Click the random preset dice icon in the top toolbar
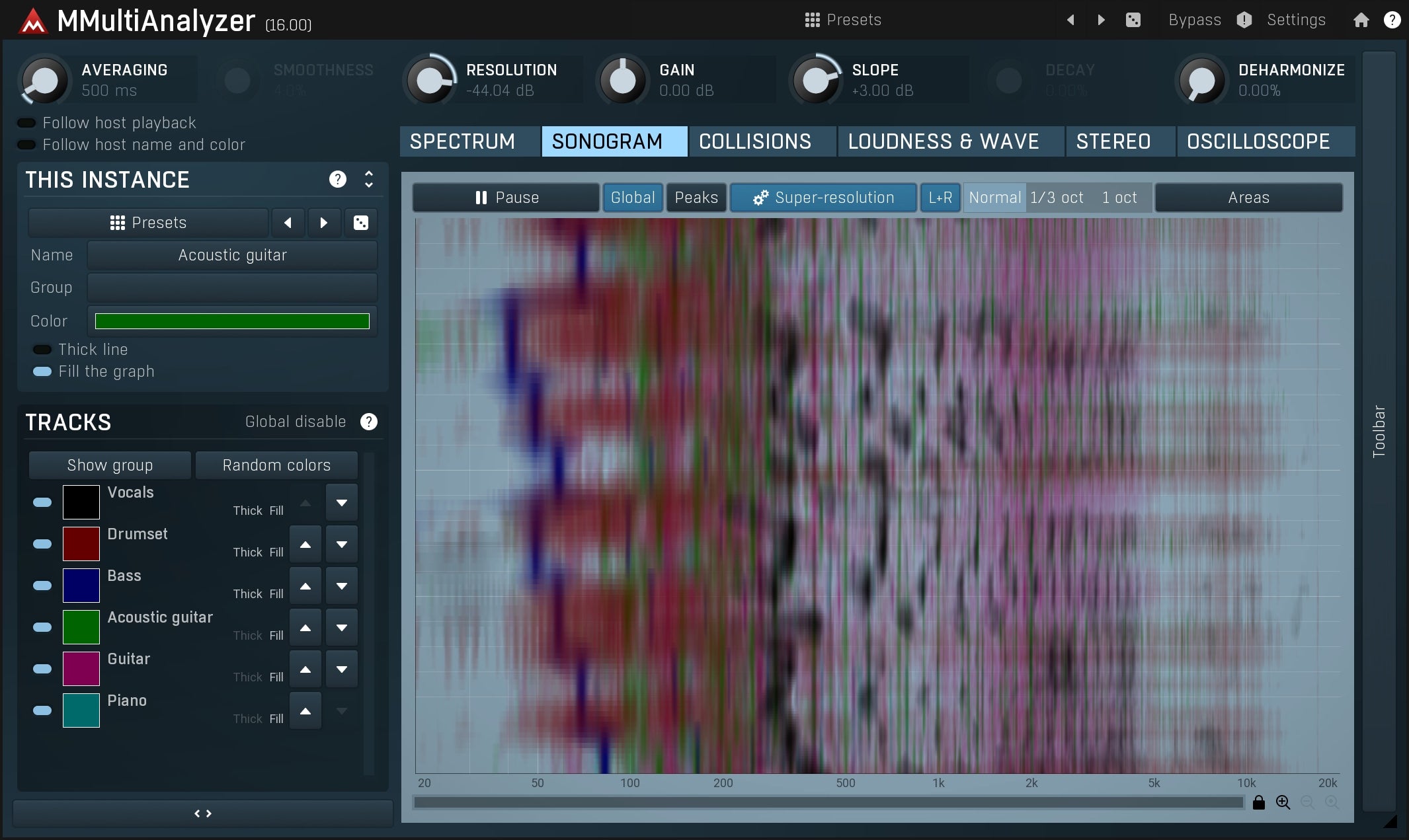The width and height of the screenshot is (1409, 840). click(x=1134, y=20)
